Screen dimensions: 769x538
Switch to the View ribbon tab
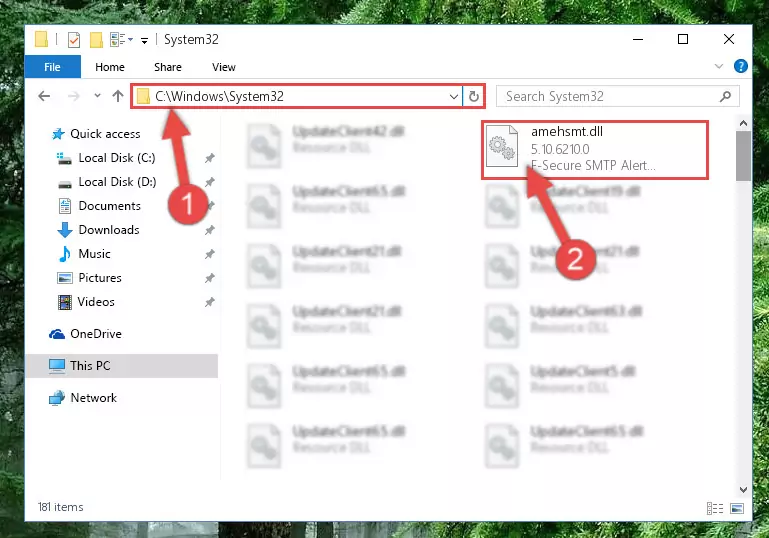point(224,67)
